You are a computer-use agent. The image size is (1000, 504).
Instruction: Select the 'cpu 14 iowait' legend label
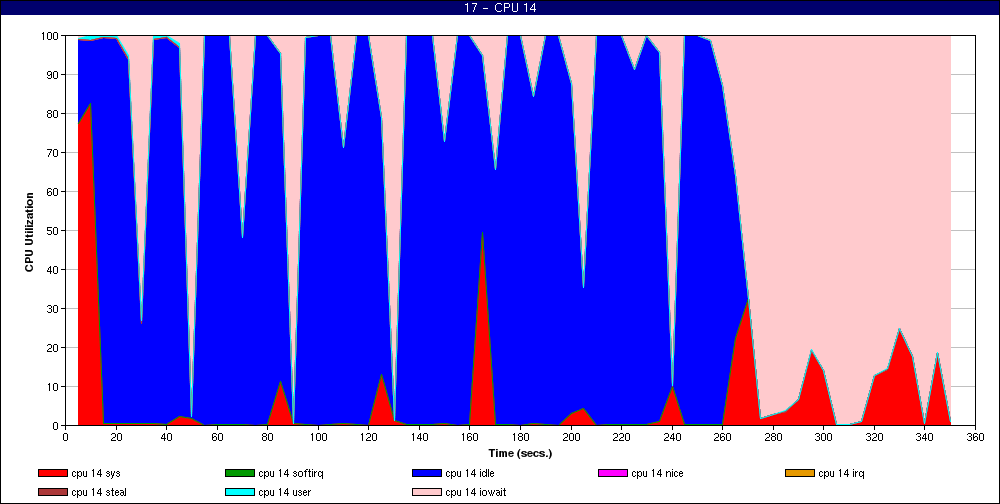point(476,493)
